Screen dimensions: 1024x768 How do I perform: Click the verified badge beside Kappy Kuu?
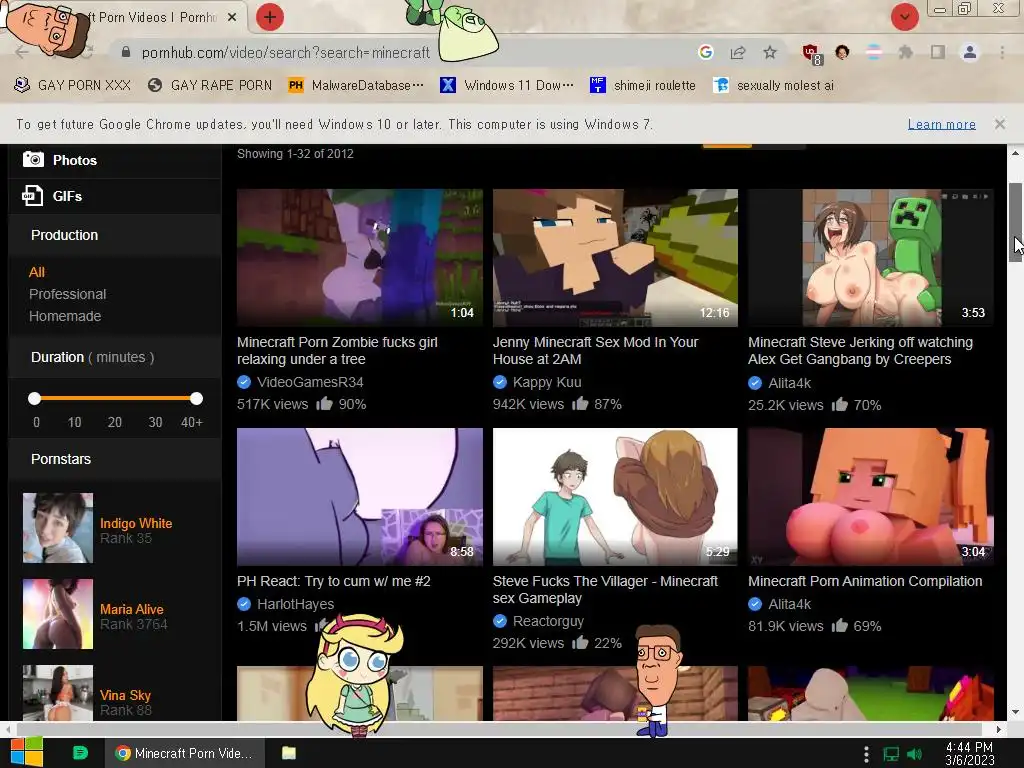tap(500, 382)
